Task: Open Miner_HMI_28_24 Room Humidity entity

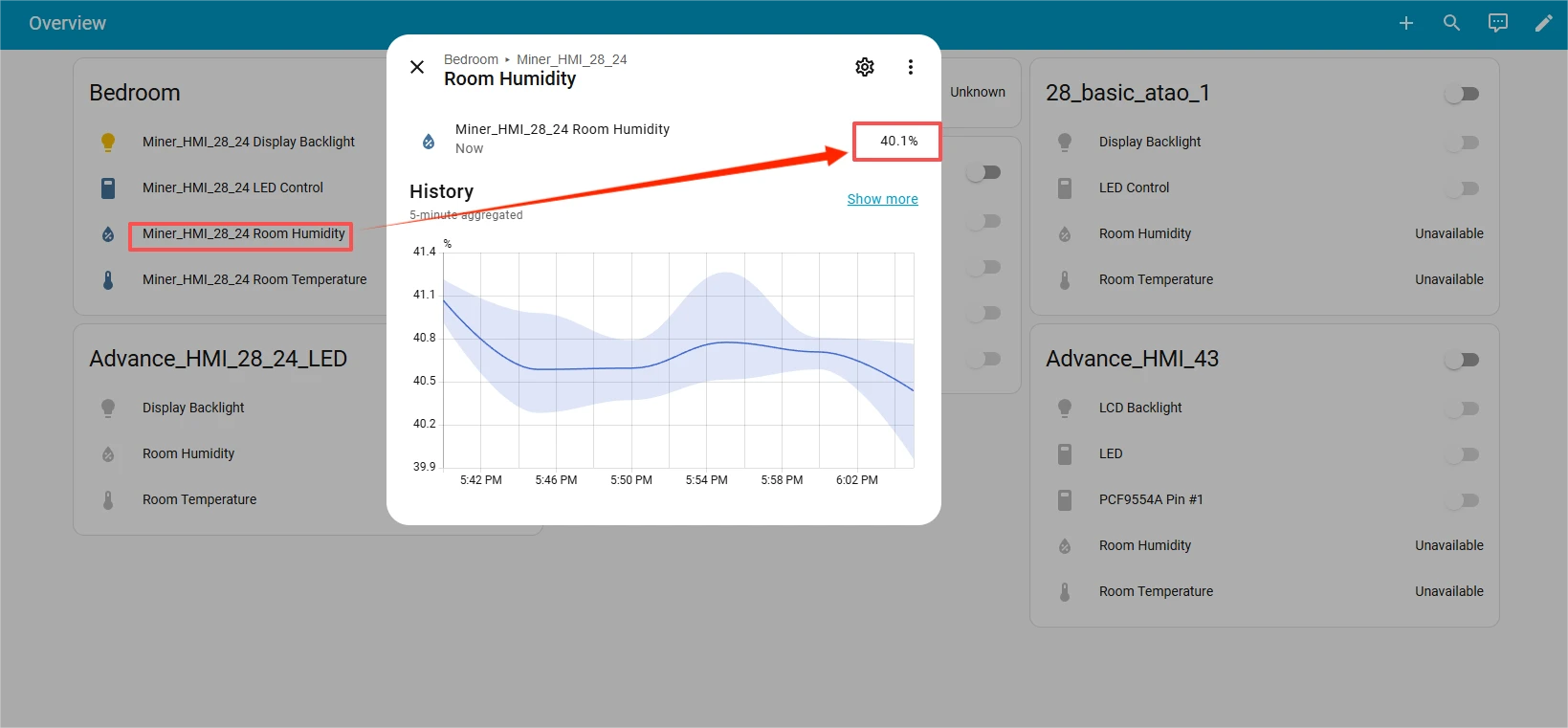Action: (x=243, y=234)
